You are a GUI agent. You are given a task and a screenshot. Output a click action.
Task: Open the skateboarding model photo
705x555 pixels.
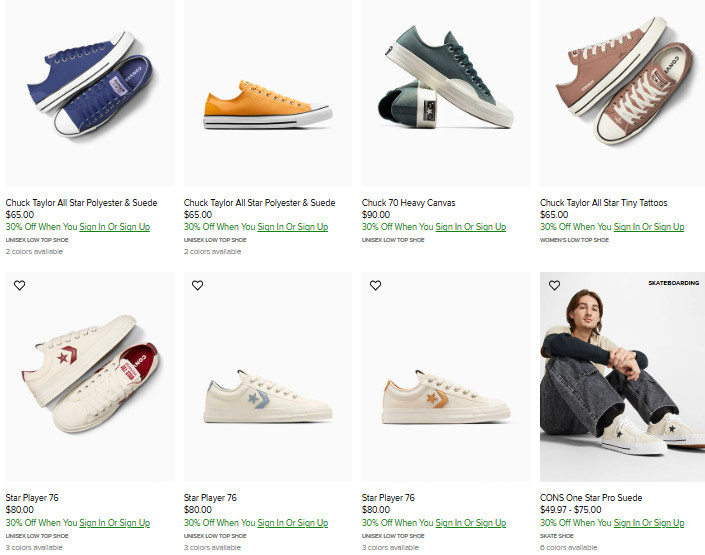[624, 380]
